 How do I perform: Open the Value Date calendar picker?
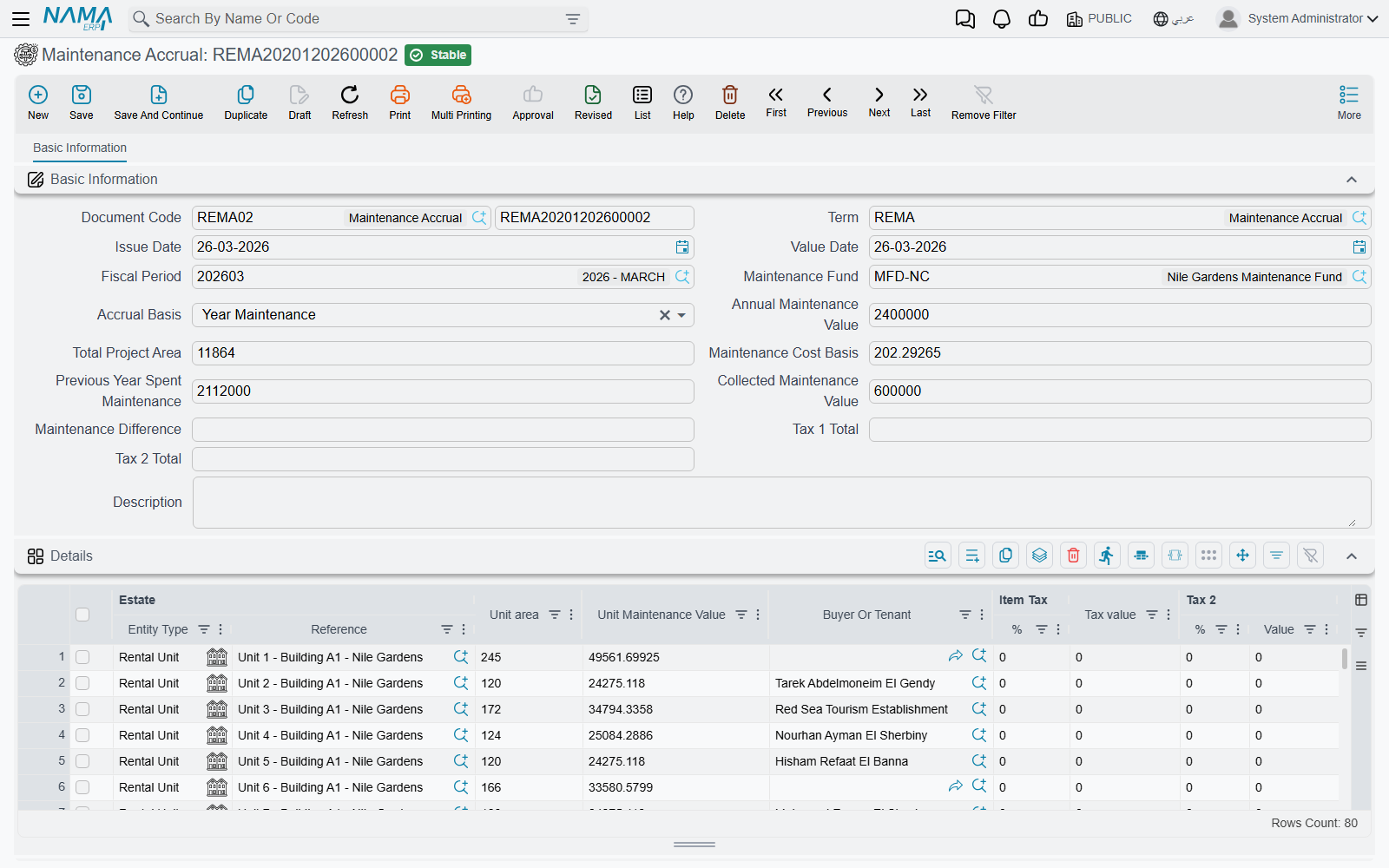click(x=1359, y=247)
